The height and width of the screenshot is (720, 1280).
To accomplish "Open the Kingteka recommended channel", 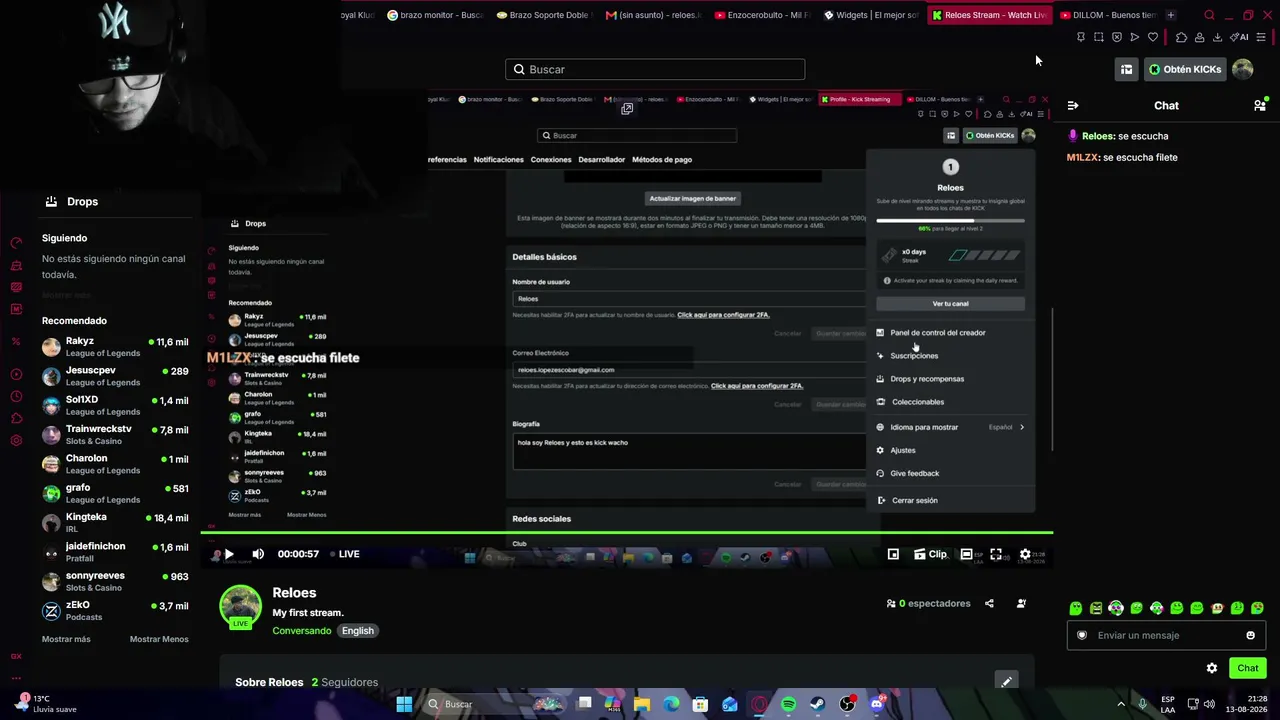I will pyautogui.click(x=115, y=523).
